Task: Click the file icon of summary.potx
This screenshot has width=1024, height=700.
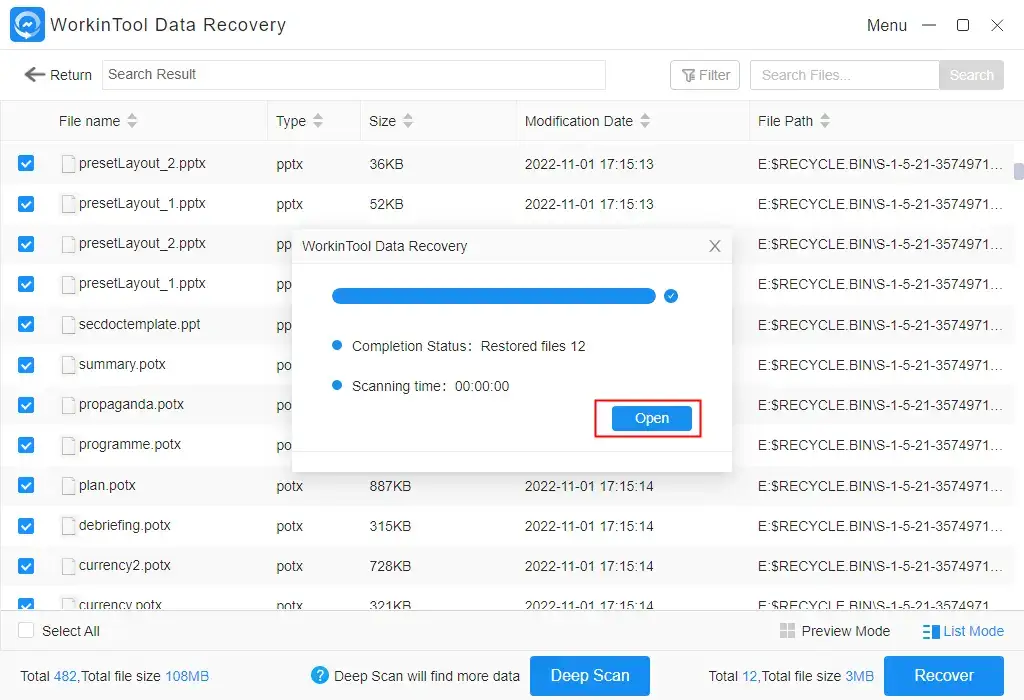Action: click(68, 364)
